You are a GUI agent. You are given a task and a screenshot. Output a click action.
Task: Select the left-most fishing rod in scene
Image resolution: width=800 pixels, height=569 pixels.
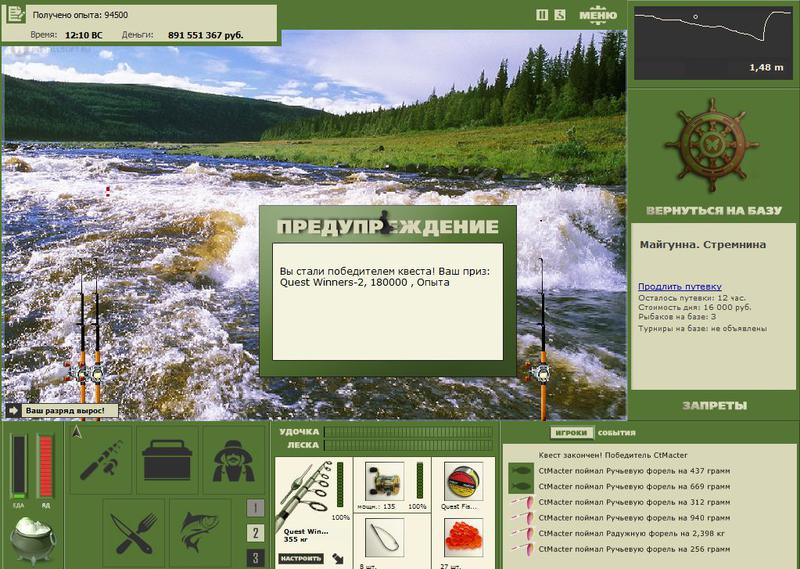coord(82,337)
